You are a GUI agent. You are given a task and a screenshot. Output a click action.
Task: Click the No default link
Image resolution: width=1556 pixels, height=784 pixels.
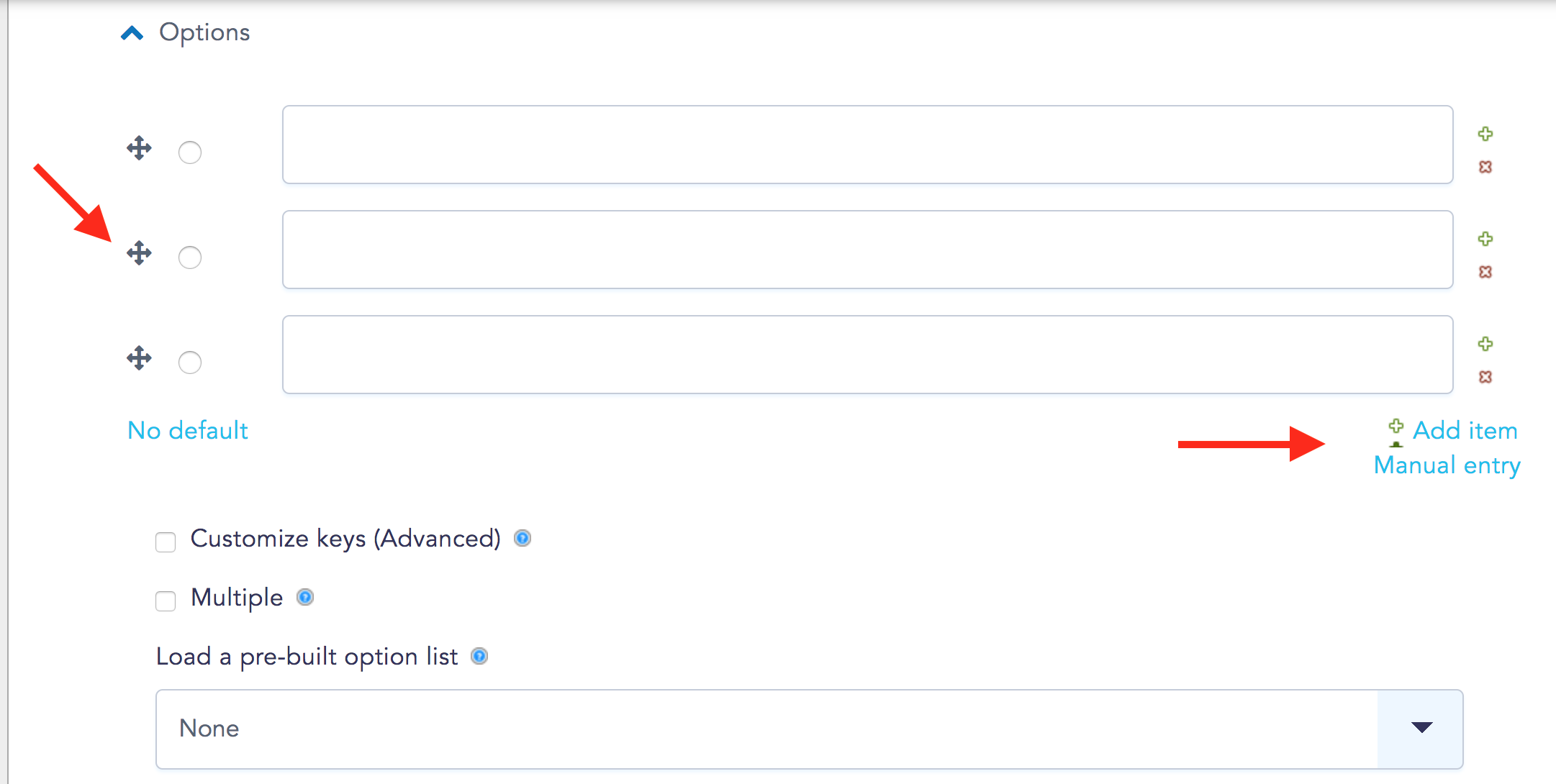point(188,430)
